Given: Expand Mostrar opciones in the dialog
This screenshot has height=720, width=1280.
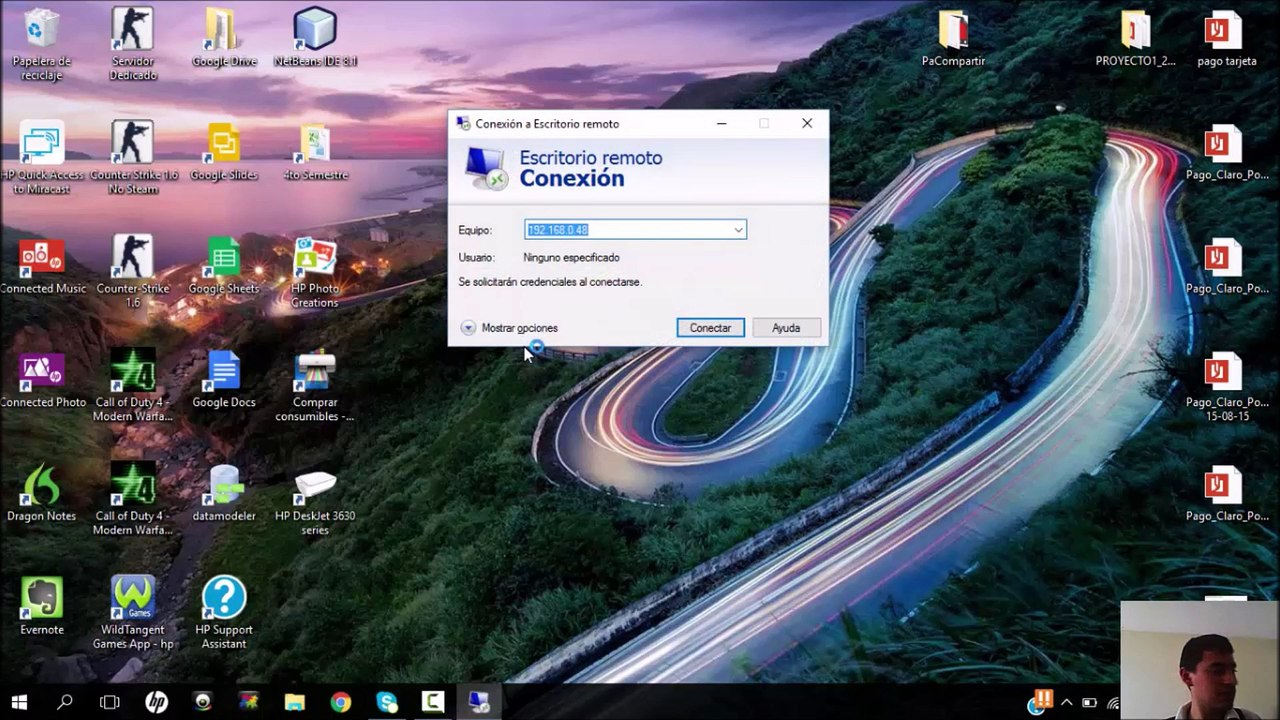Looking at the screenshot, I should coord(509,328).
